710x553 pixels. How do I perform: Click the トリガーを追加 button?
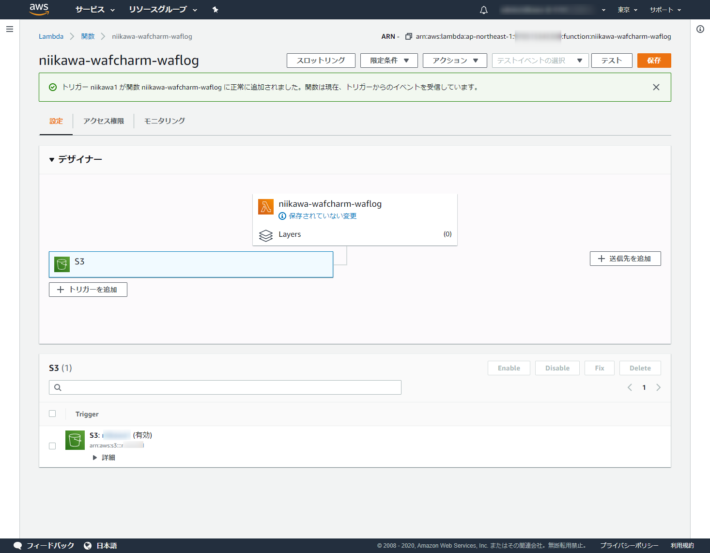[x=88, y=289]
